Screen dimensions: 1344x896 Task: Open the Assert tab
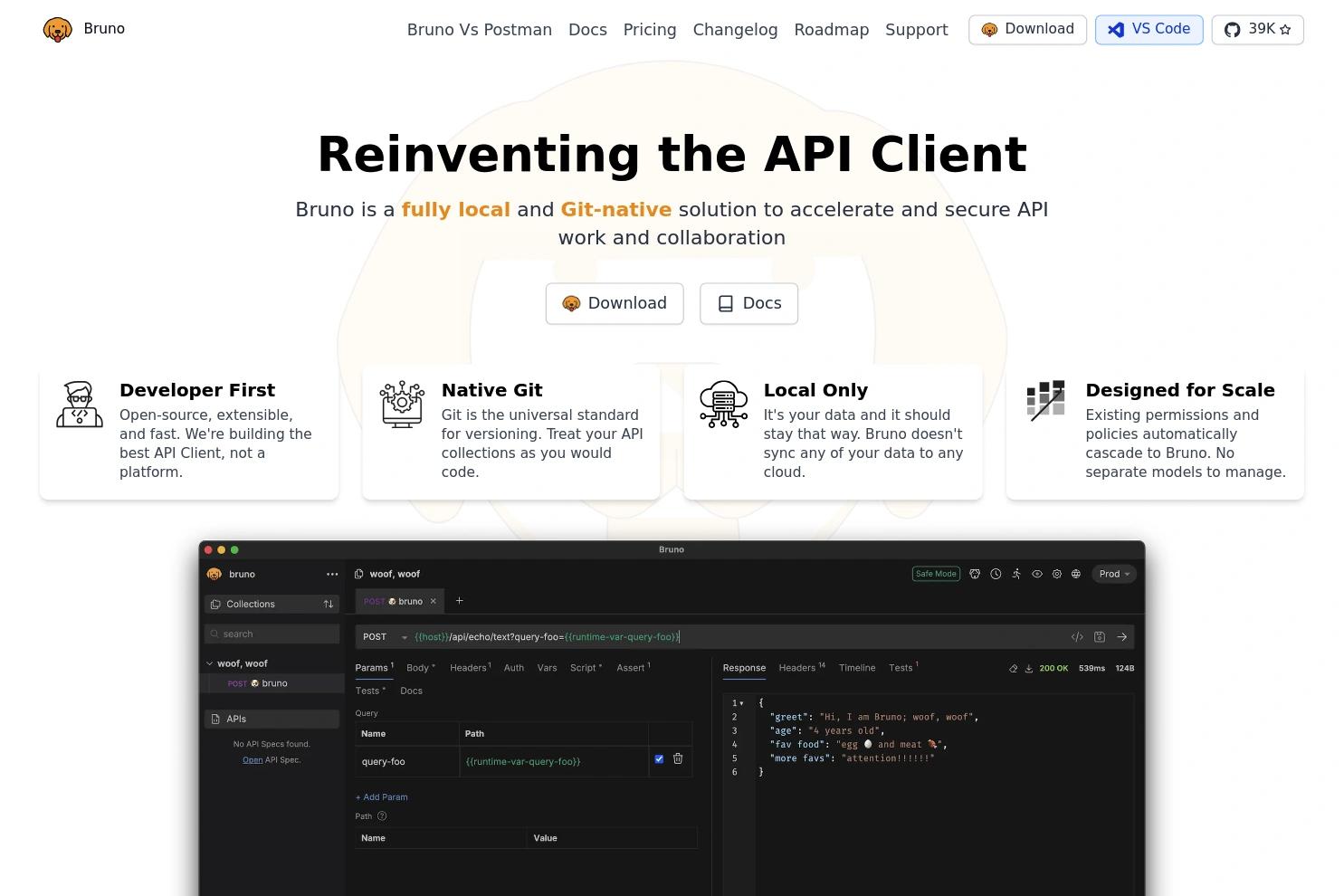pos(634,668)
